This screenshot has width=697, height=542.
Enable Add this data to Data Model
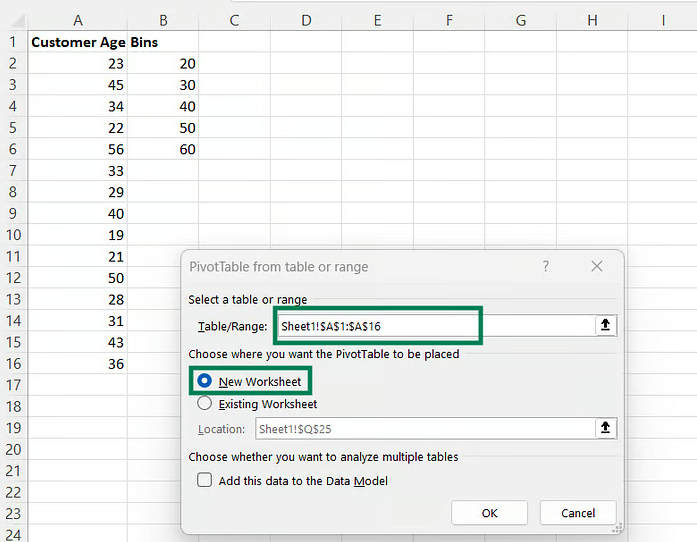pos(205,480)
